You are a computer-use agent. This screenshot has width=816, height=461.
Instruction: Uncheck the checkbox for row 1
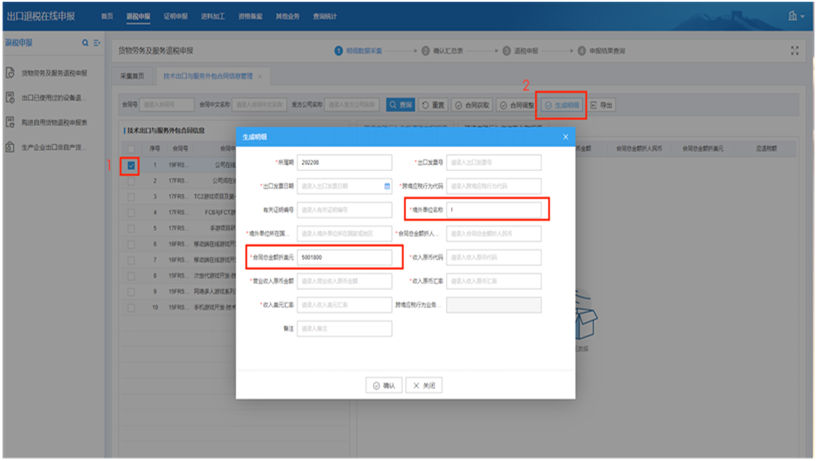pyautogui.click(x=131, y=165)
